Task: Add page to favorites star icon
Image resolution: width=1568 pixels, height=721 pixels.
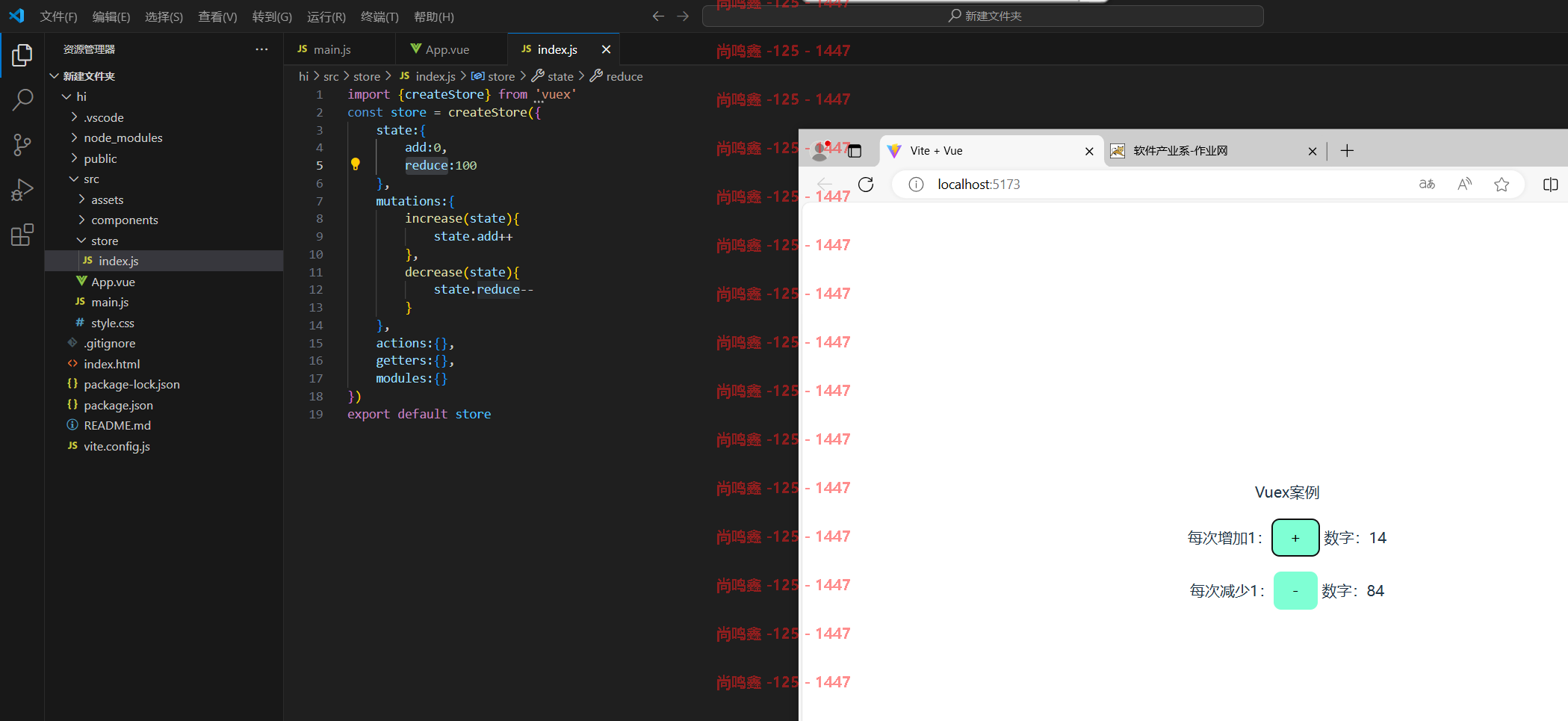Action: pyautogui.click(x=1502, y=185)
